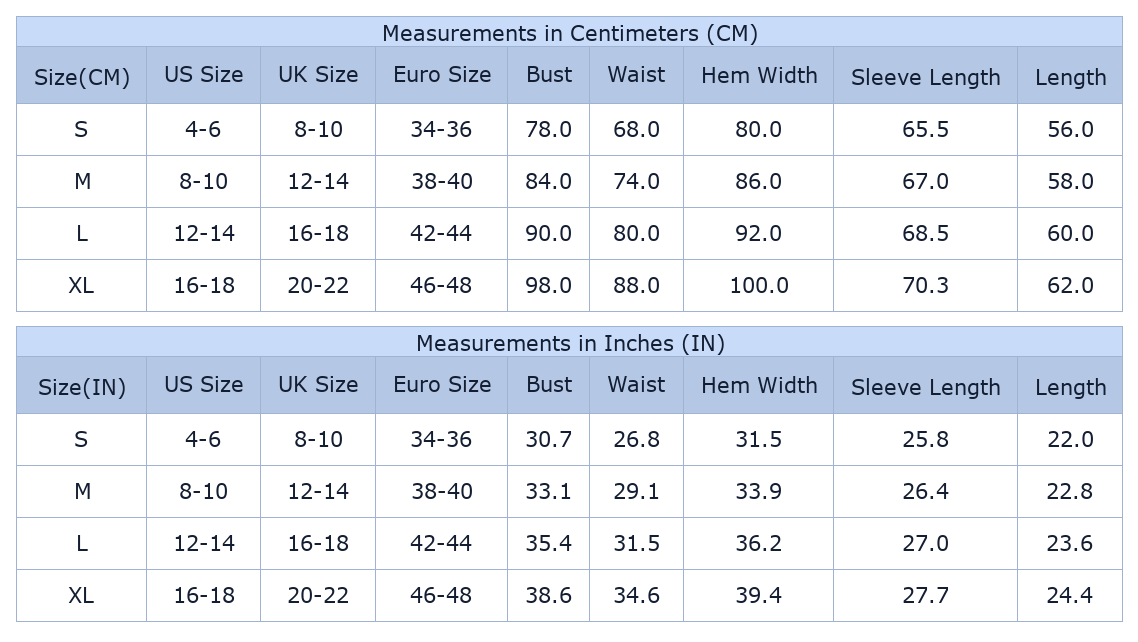
Task: Select the 74.0 waist value cell
Action: click(636, 181)
